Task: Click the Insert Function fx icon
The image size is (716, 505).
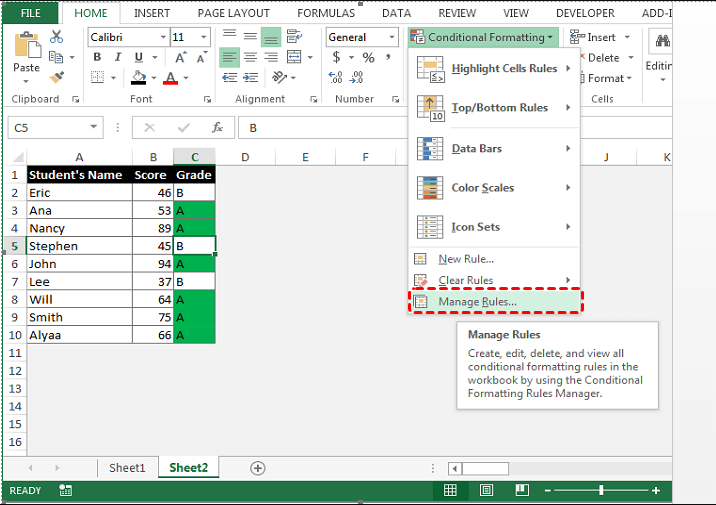Action: 216,128
